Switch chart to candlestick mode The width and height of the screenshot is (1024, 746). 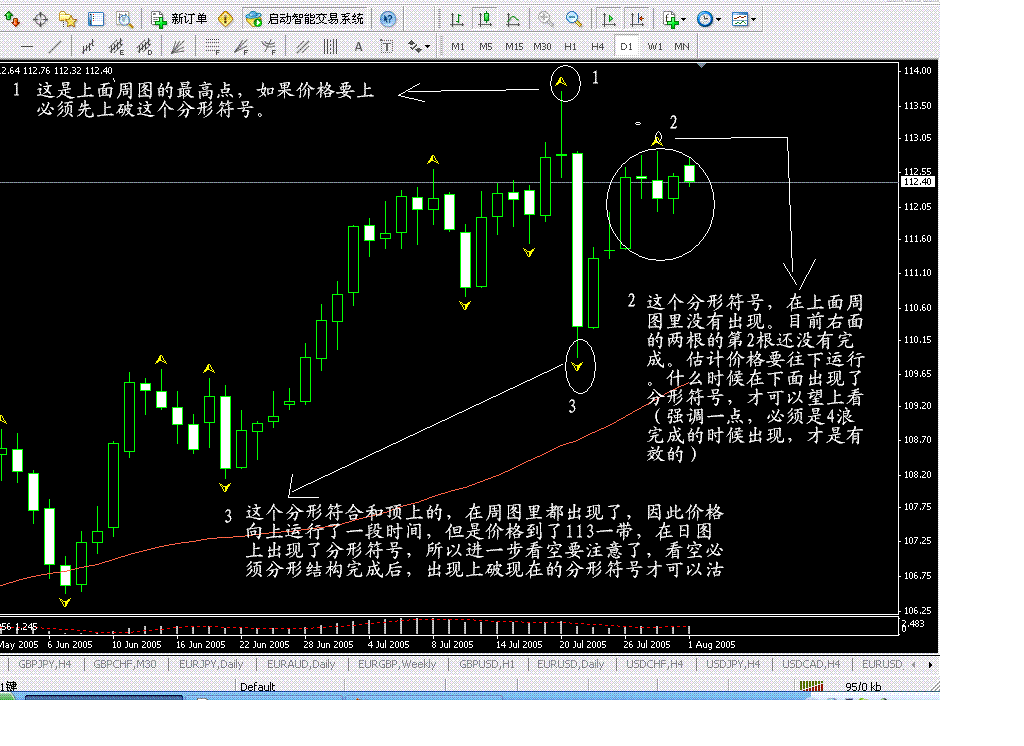click(x=485, y=19)
